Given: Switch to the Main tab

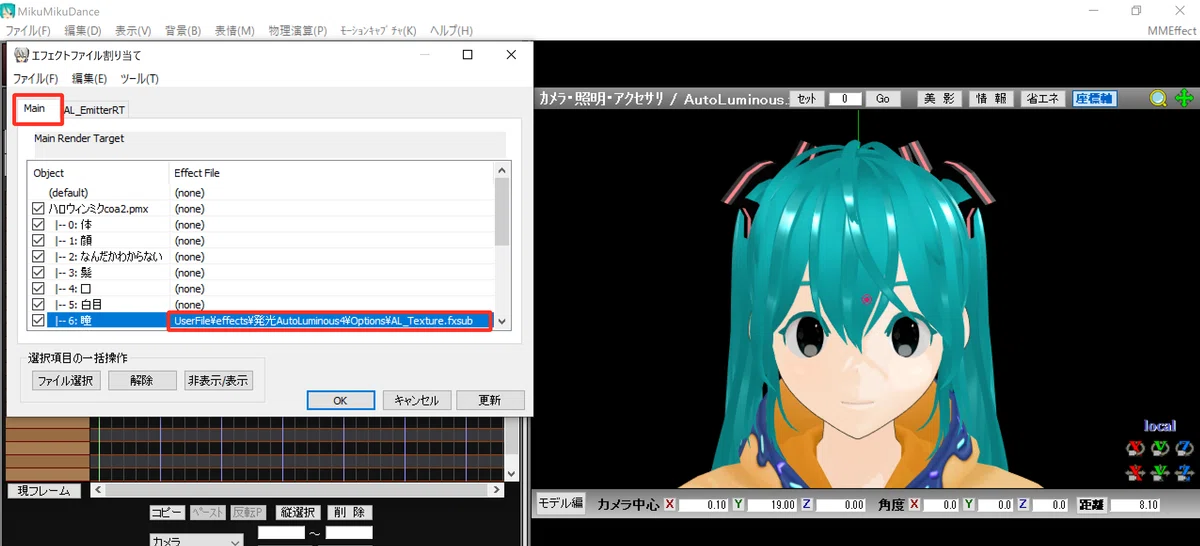Looking at the screenshot, I should pos(34,108).
